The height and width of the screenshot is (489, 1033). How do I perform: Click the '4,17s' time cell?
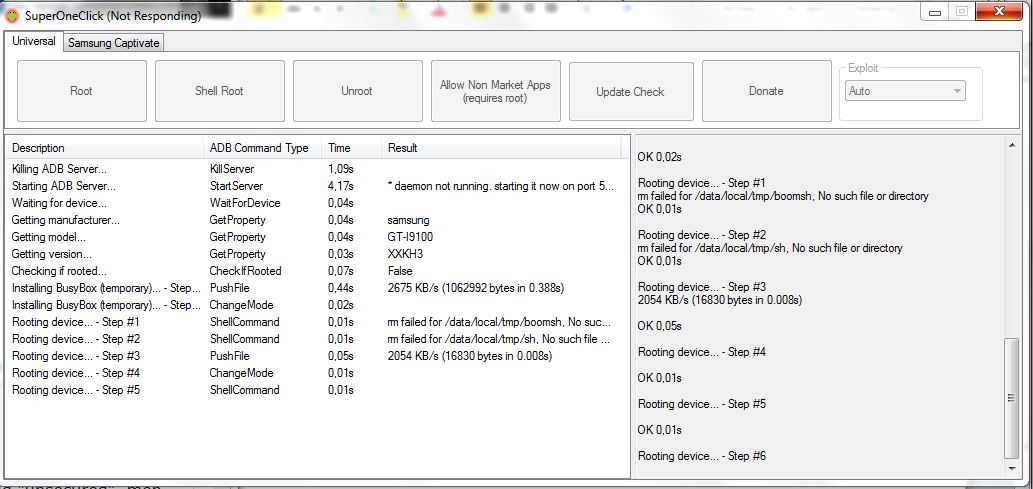pyautogui.click(x=341, y=186)
